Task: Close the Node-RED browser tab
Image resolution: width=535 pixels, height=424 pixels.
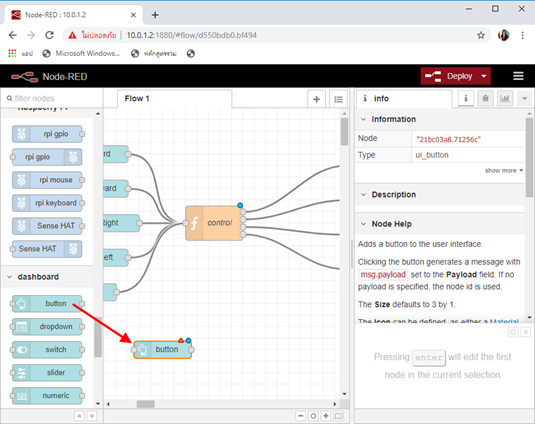Action: (x=133, y=15)
